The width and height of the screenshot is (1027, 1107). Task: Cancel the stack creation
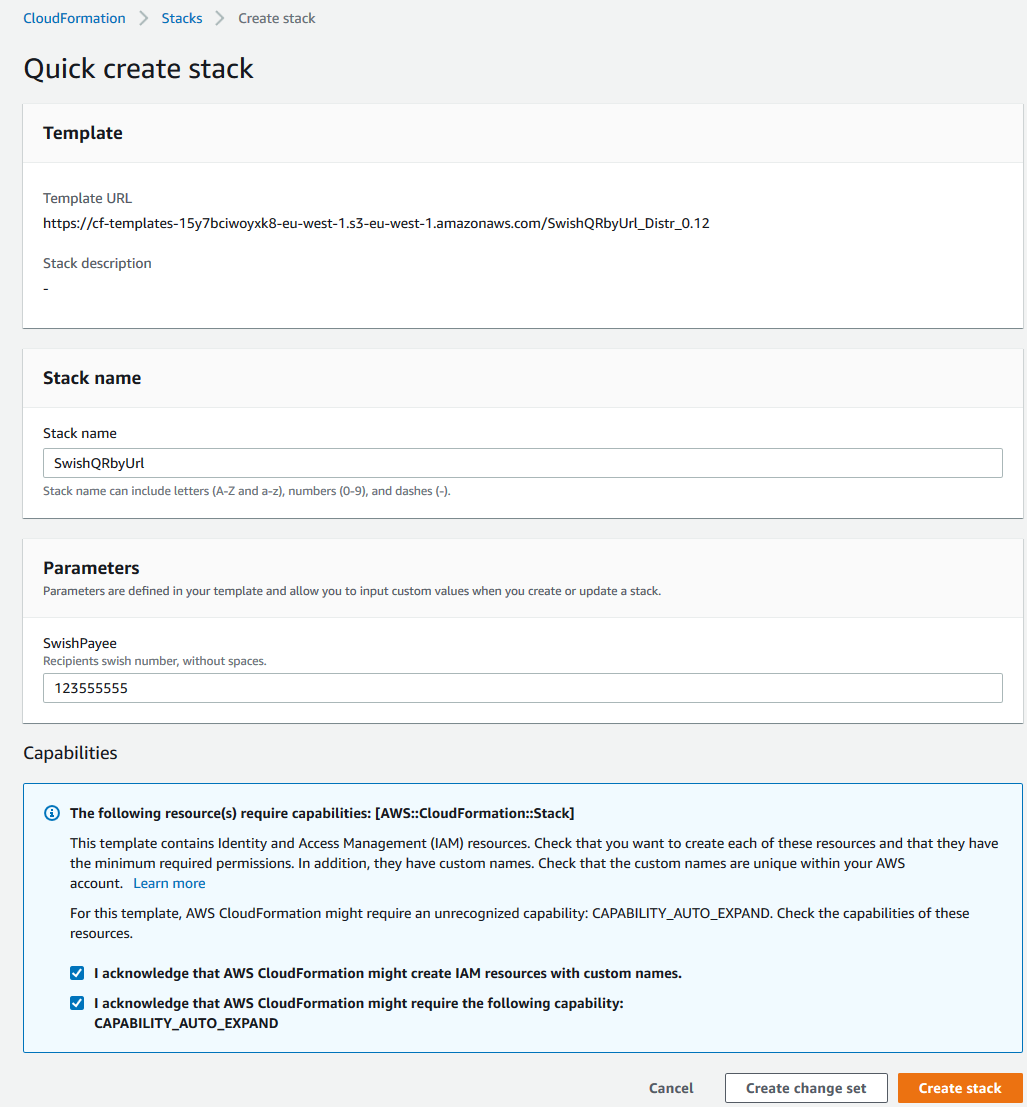click(671, 1088)
